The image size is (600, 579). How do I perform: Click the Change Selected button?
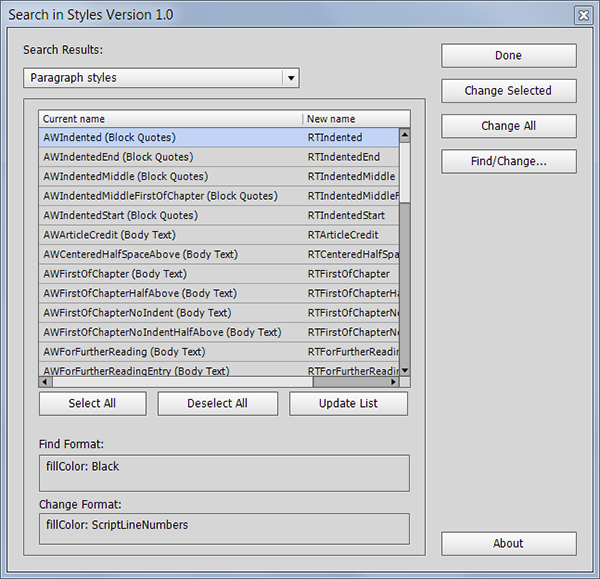tap(509, 91)
